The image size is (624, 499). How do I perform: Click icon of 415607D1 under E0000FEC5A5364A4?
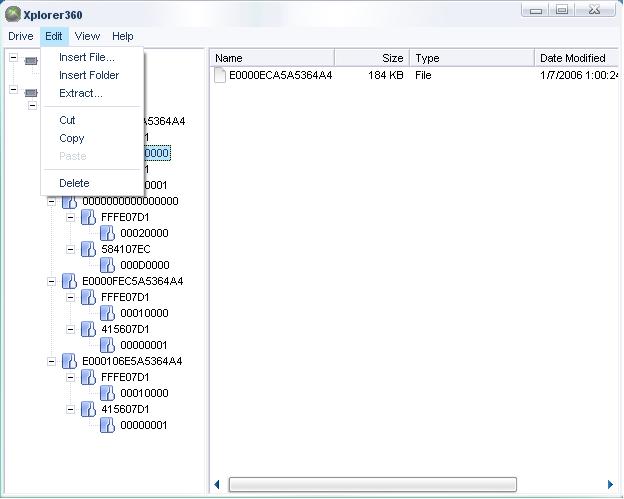[88, 329]
